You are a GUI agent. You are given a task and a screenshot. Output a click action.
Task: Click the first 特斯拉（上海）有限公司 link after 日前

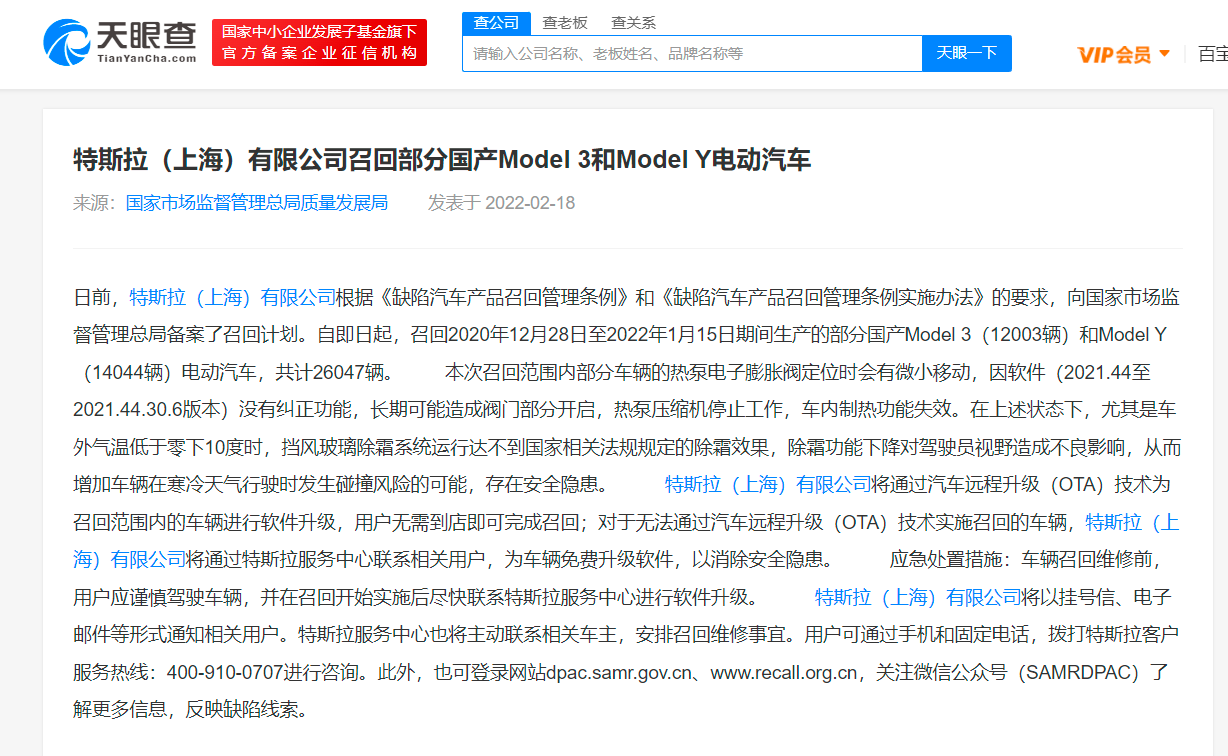[232, 297]
